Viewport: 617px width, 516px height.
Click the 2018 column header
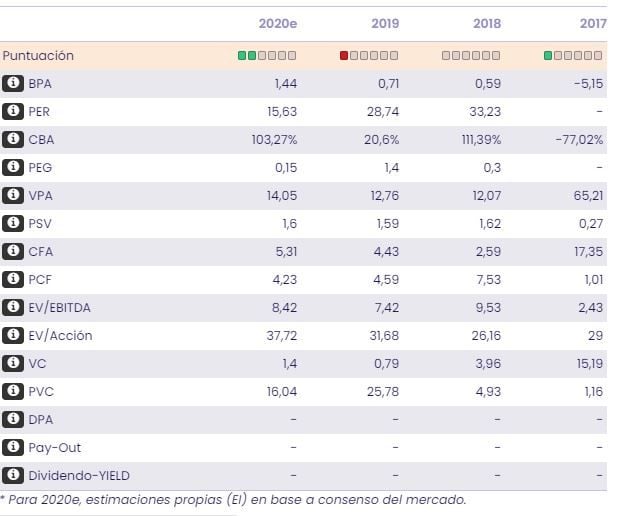pos(488,21)
